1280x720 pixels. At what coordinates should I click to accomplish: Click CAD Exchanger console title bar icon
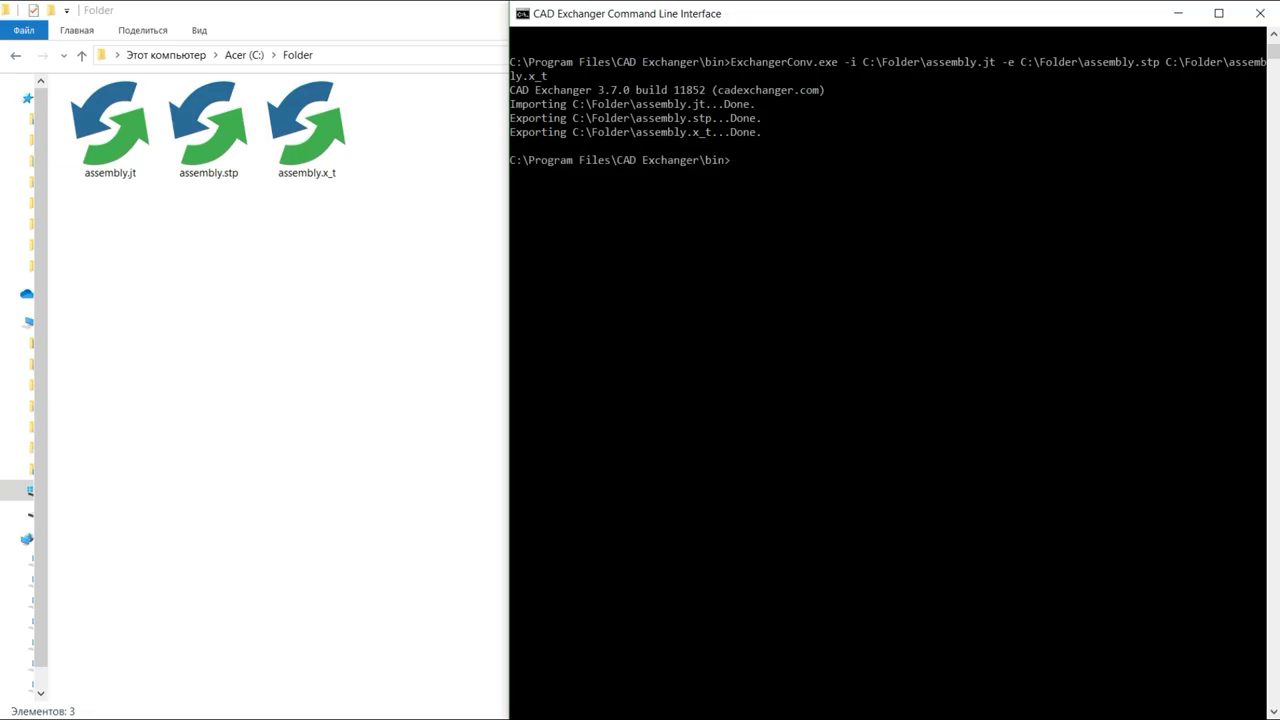522,13
